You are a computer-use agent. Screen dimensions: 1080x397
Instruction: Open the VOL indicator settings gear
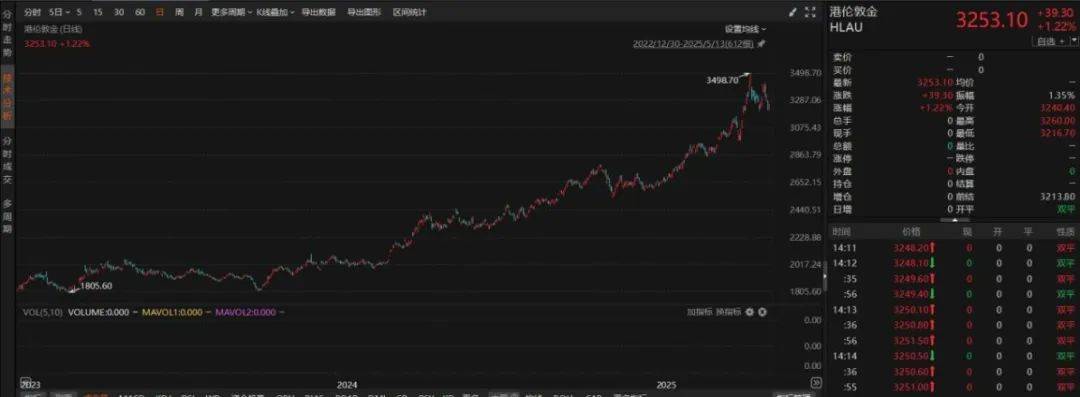pyautogui.click(x=749, y=312)
